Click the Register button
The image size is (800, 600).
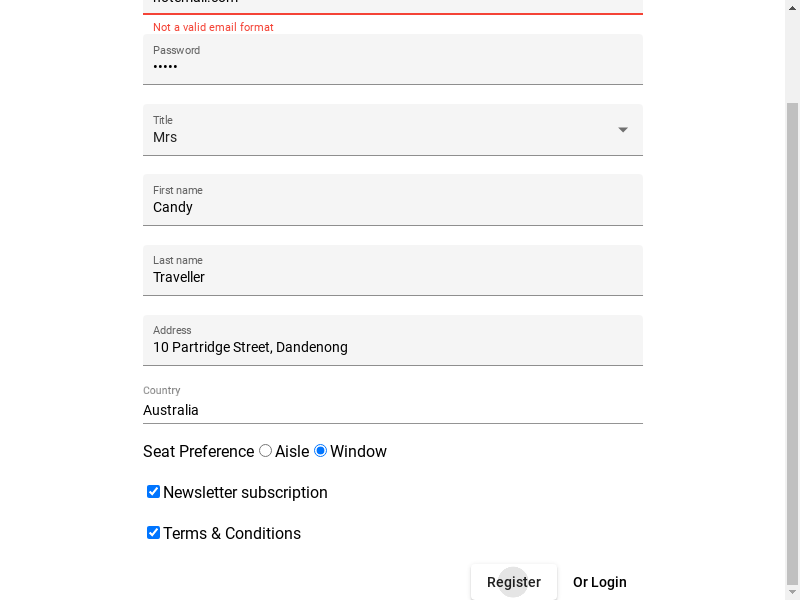(x=514, y=582)
